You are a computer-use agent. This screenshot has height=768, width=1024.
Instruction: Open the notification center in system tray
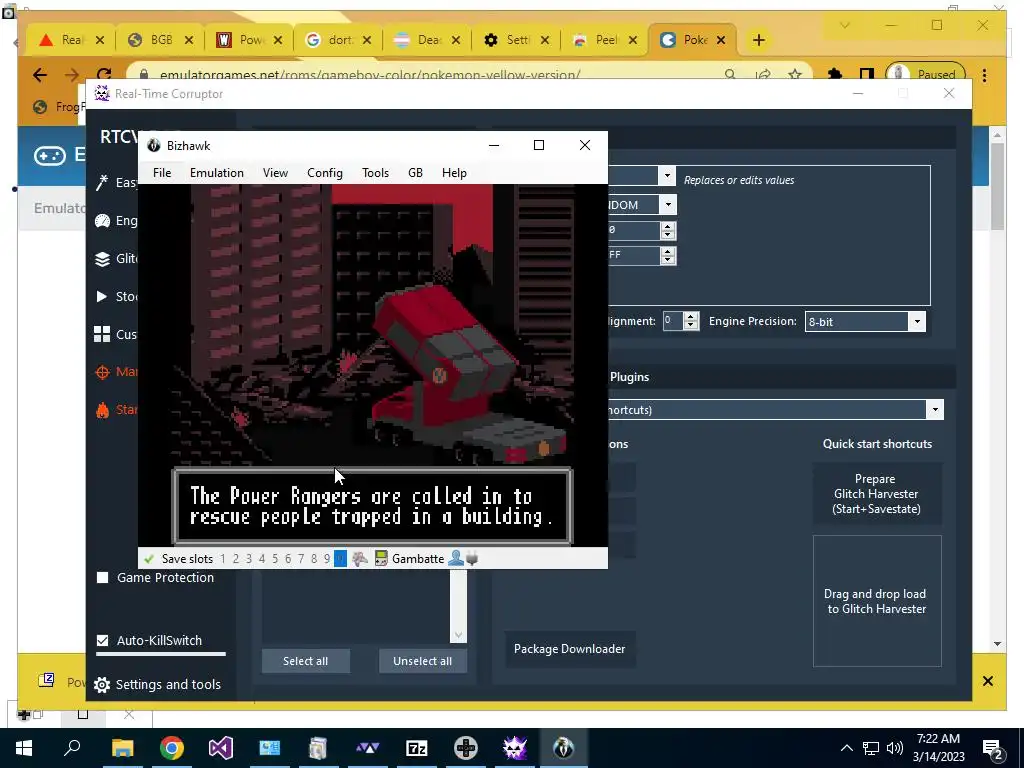(x=992, y=748)
